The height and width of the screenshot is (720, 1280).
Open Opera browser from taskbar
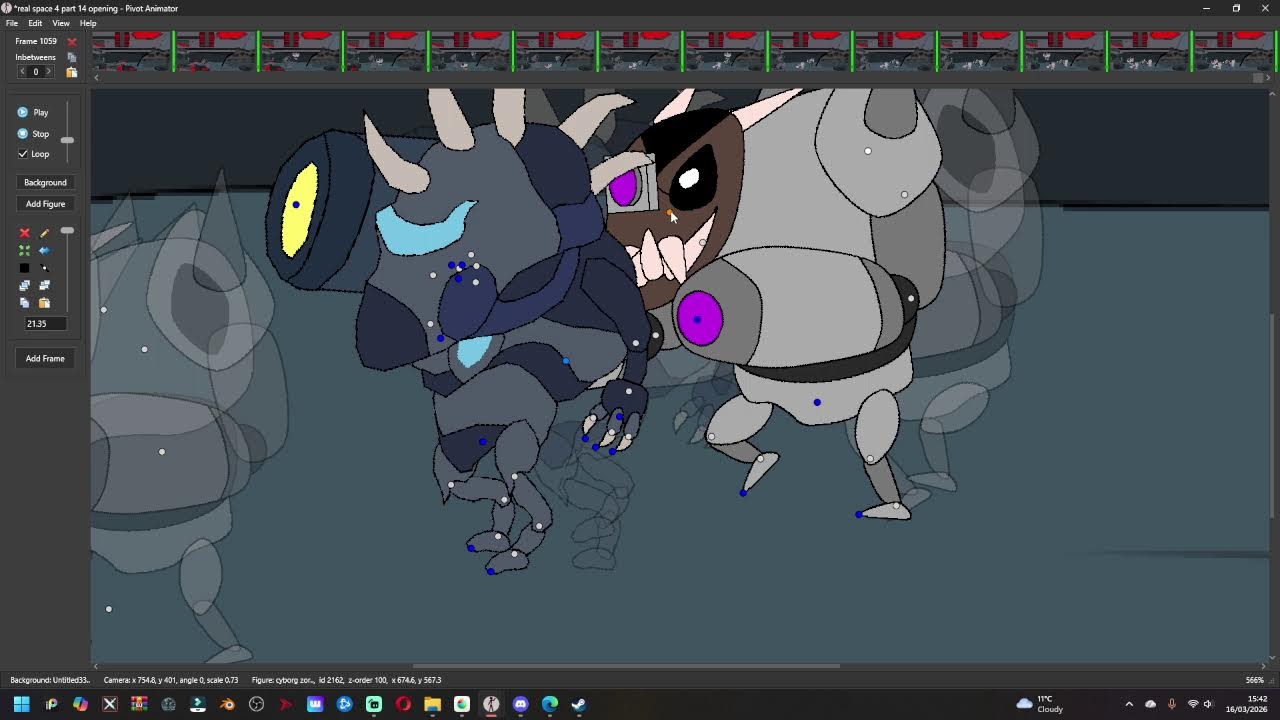(x=403, y=704)
